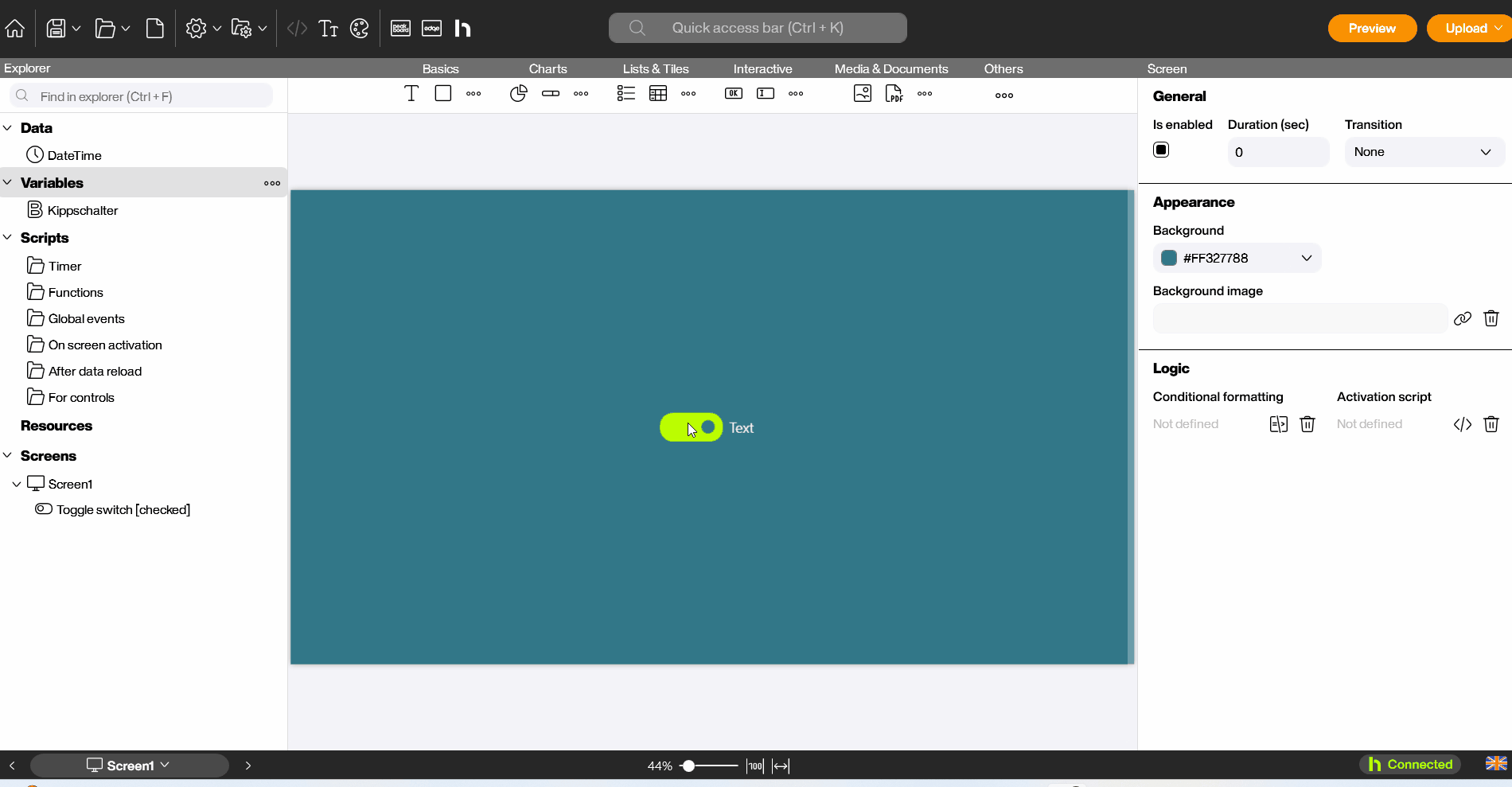Open the Upload menu button
Viewport: 1512px width, 787px height.
tap(1470, 28)
